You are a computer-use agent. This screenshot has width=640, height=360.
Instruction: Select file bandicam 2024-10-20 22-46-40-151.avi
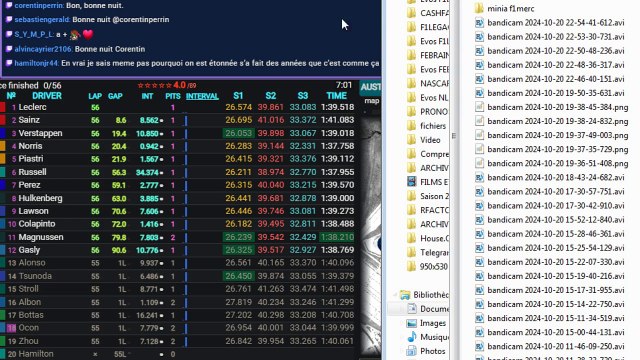point(550,79)
